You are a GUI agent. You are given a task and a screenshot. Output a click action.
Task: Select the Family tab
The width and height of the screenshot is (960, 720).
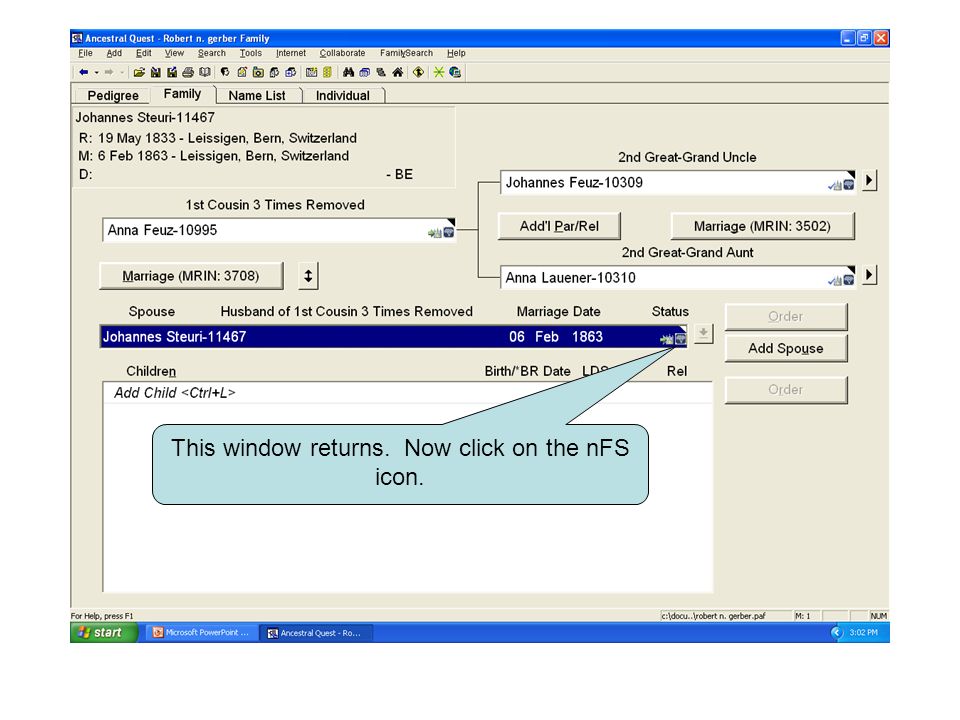[182, 94]
